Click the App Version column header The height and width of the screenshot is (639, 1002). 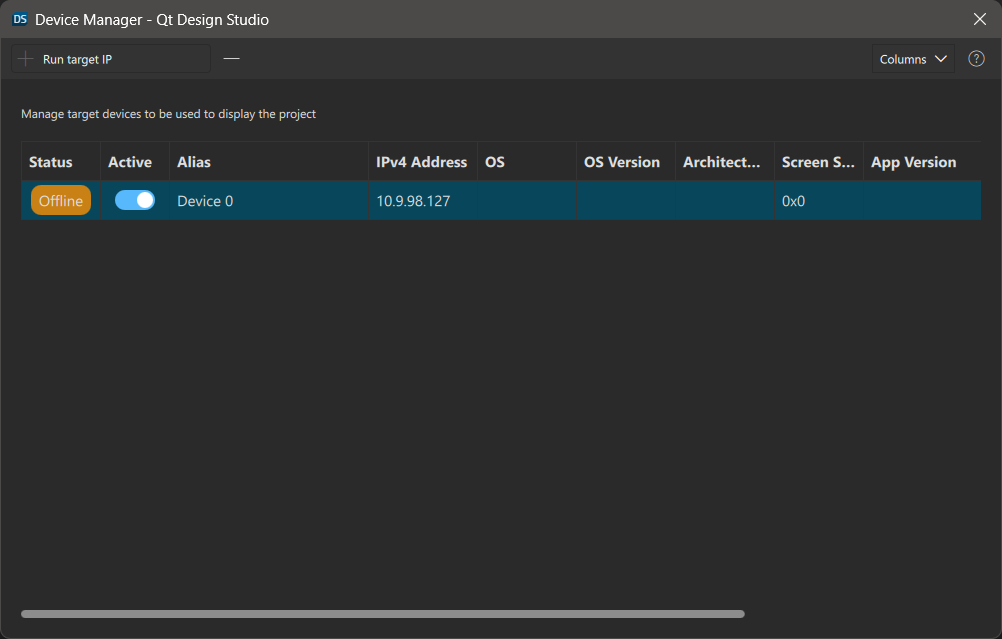click(x=922, y=162)
